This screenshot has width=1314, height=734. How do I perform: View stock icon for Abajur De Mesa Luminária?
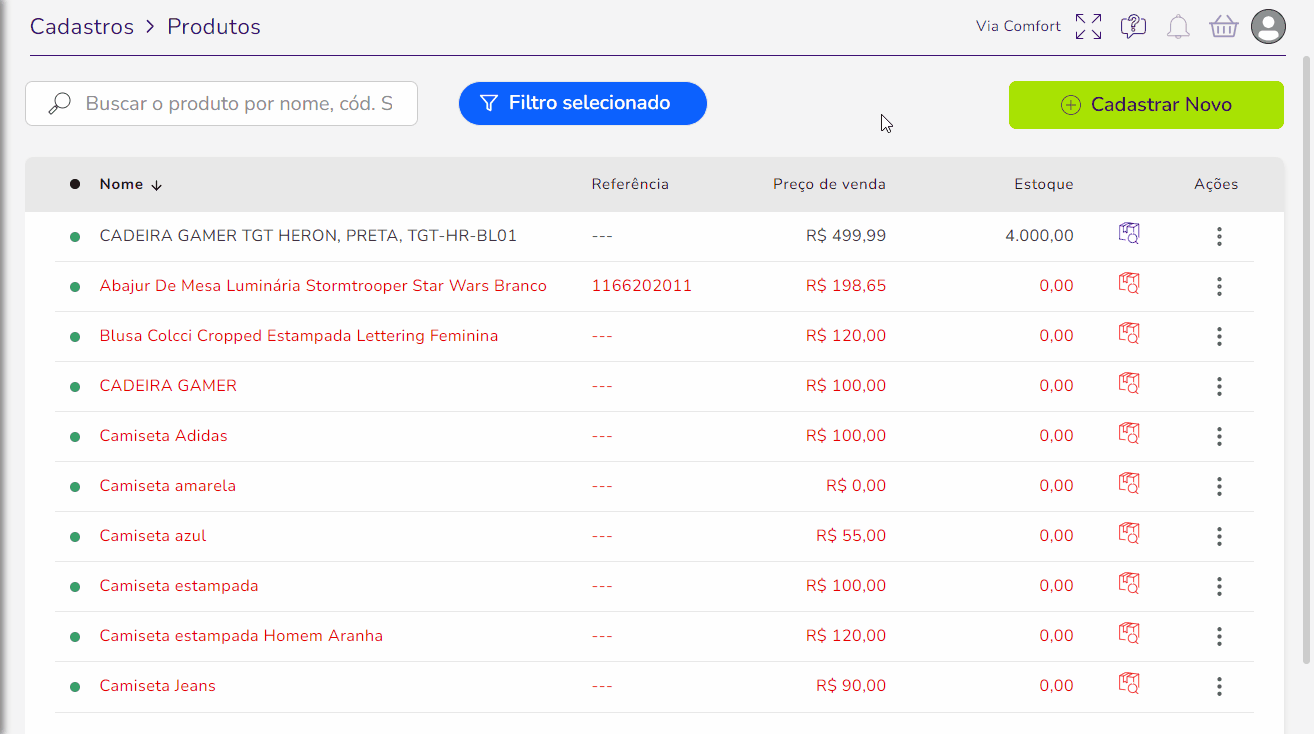pos(1129,284)
